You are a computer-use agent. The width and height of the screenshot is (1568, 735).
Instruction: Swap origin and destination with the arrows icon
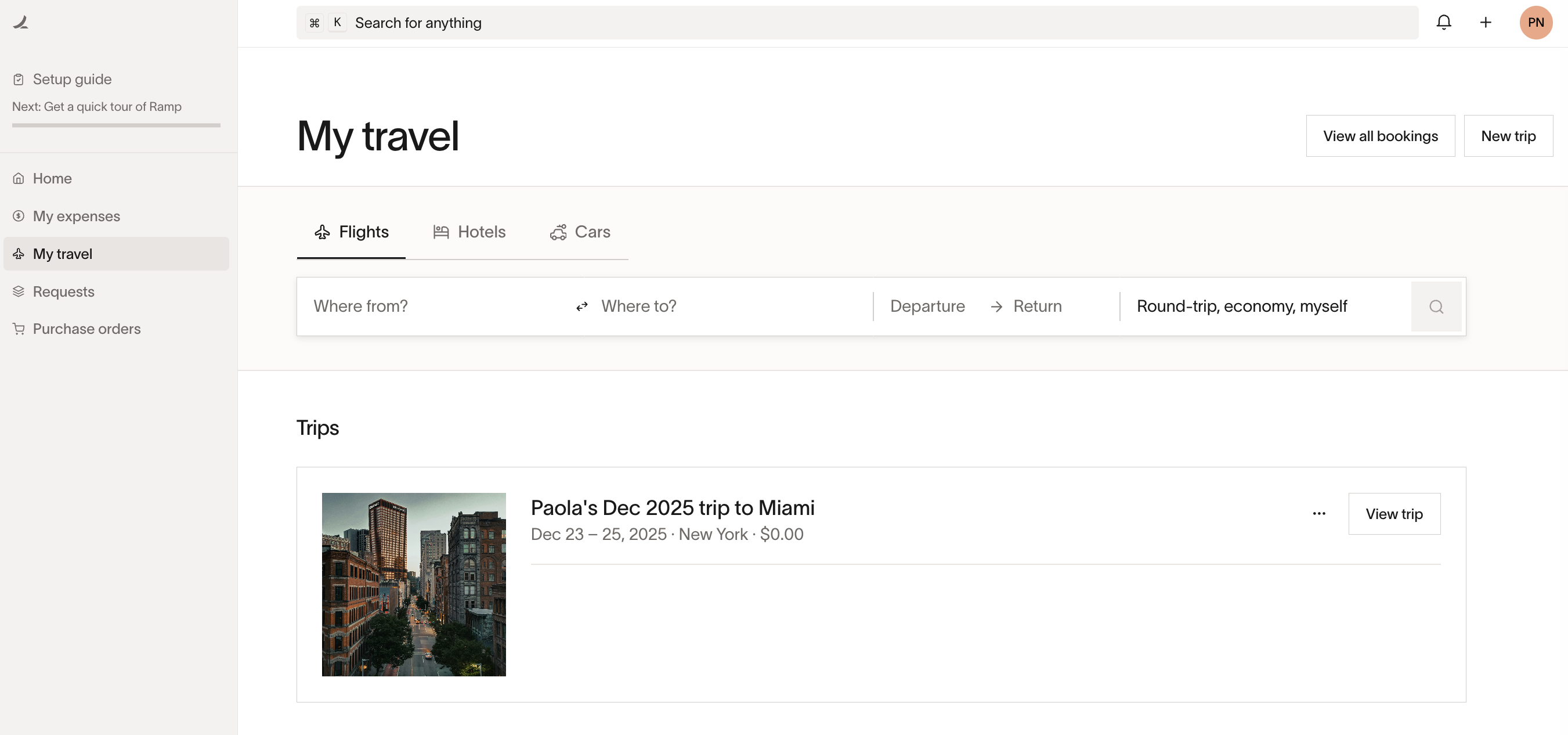[x=582, y=307]
